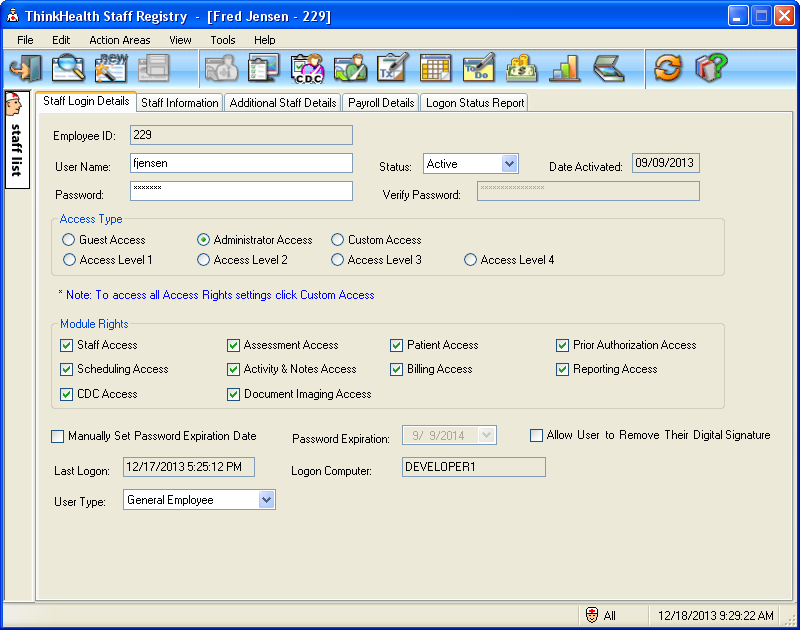Viewport: 800px width, 630px height.
Task: Toggle the Patient Access checkbox
Action: click(x=396, y=345)
